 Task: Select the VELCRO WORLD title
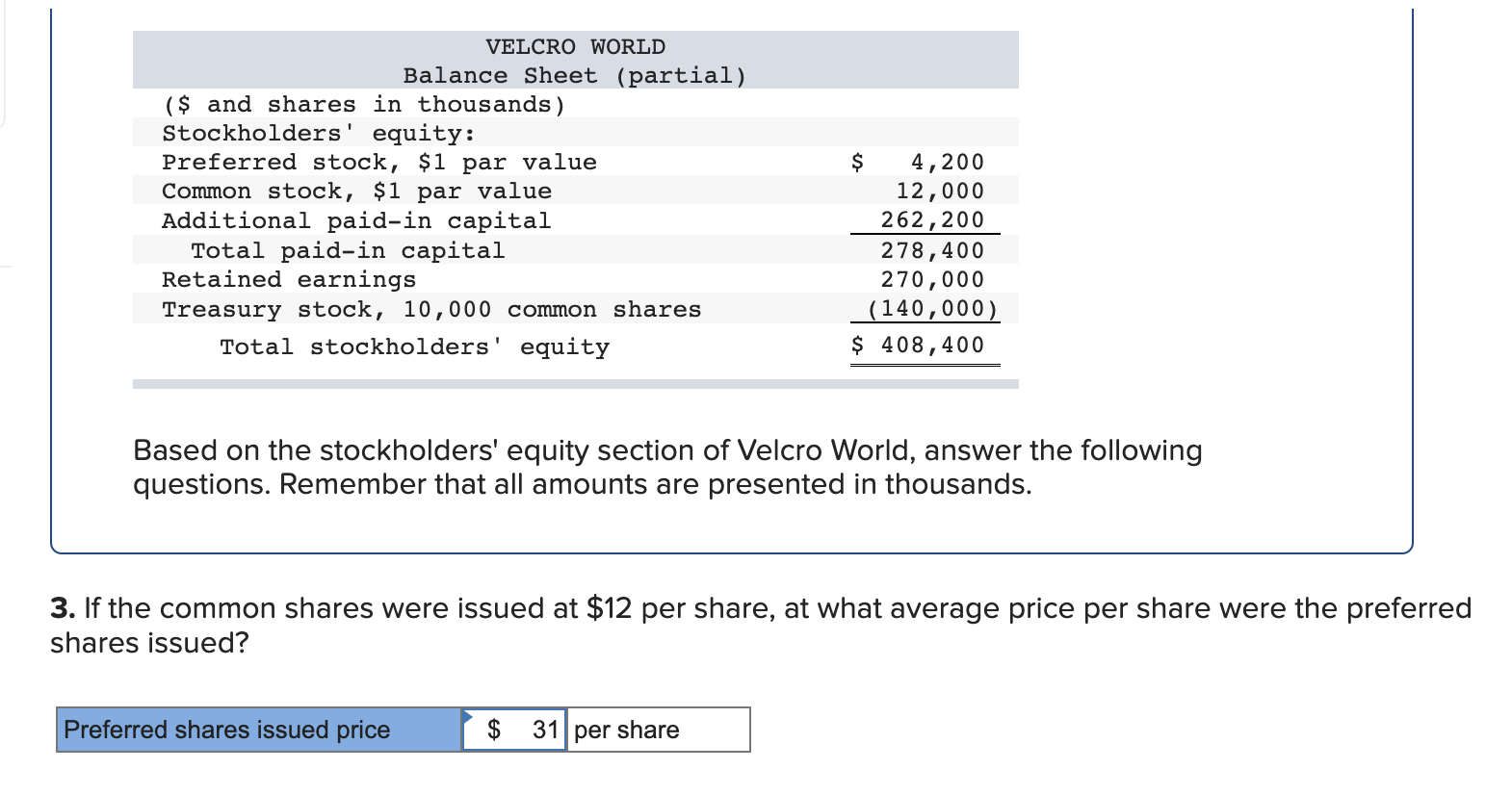pos(575,45)
